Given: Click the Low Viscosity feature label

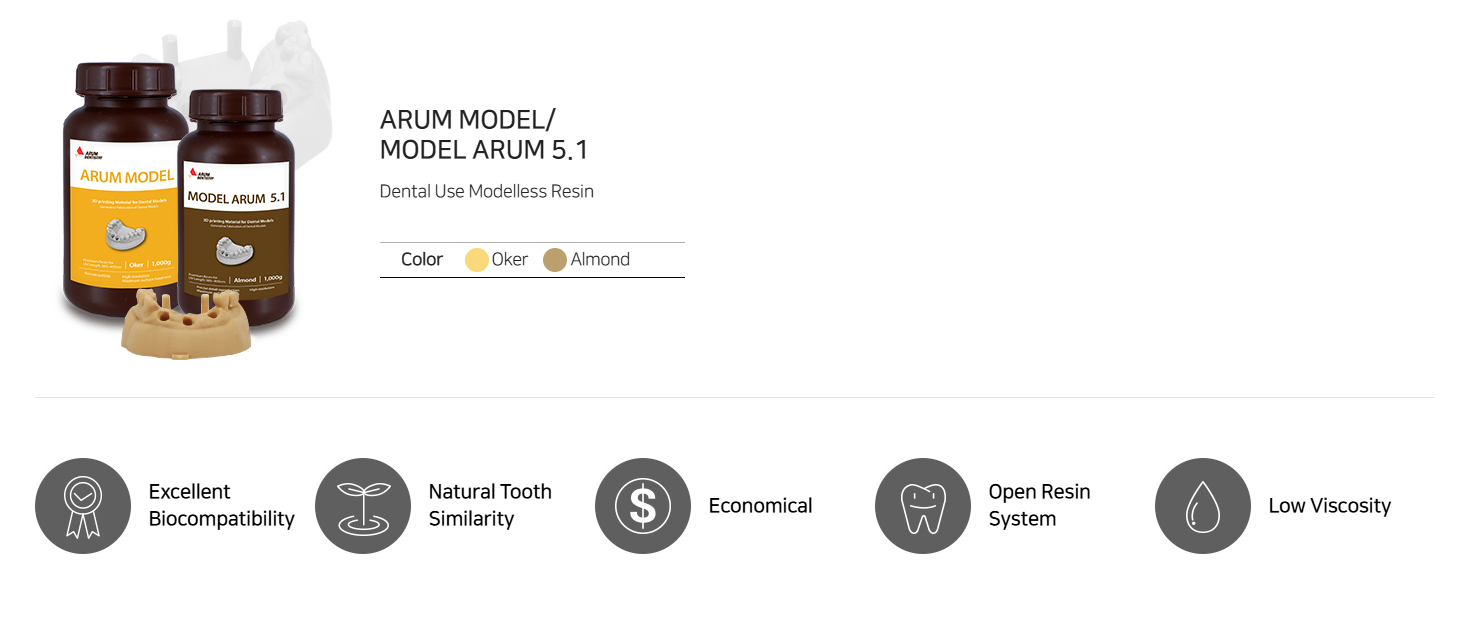Looking at the screenshot, I should coord(1329,506).
